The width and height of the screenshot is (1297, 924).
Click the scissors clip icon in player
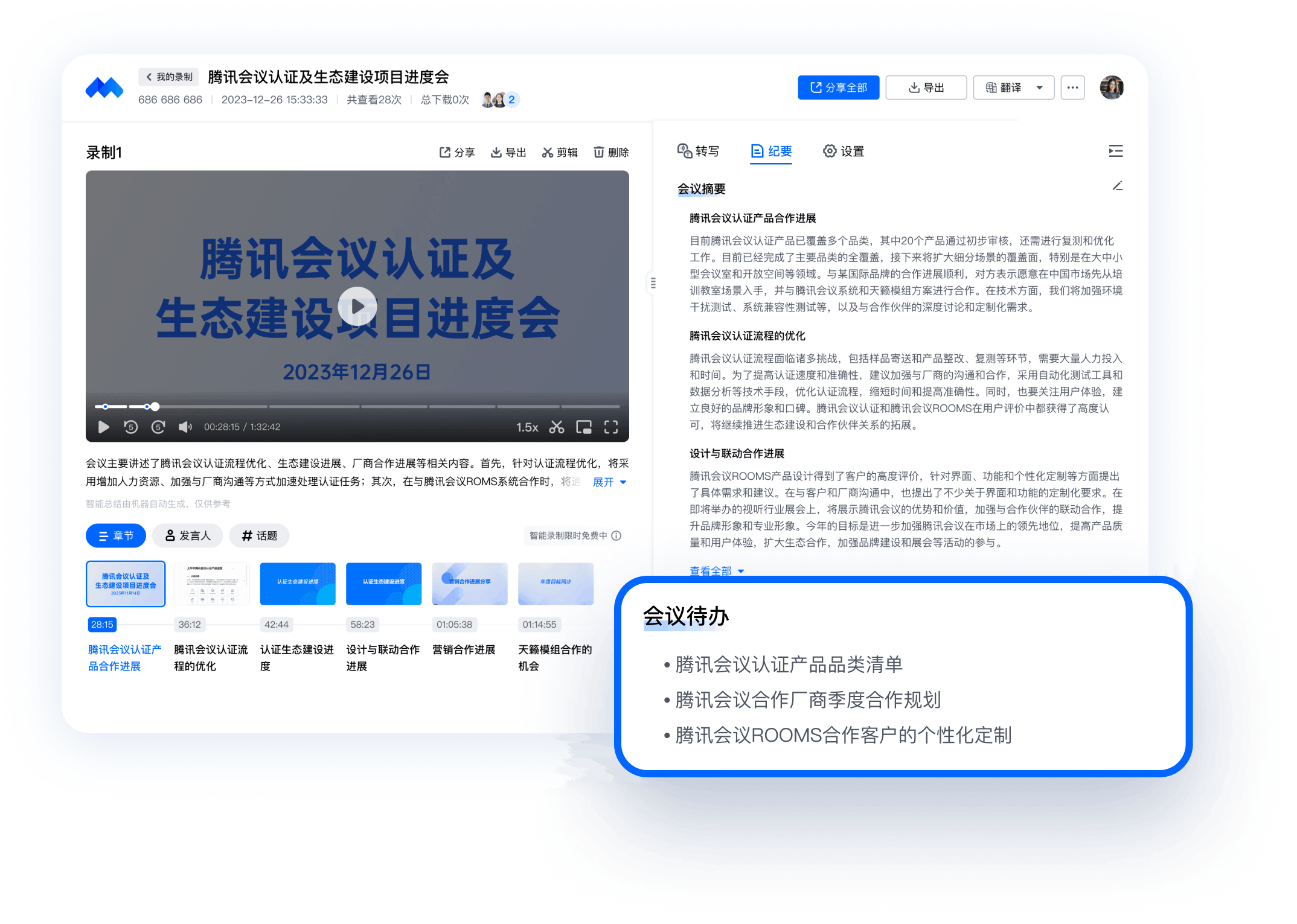(557, 427)
